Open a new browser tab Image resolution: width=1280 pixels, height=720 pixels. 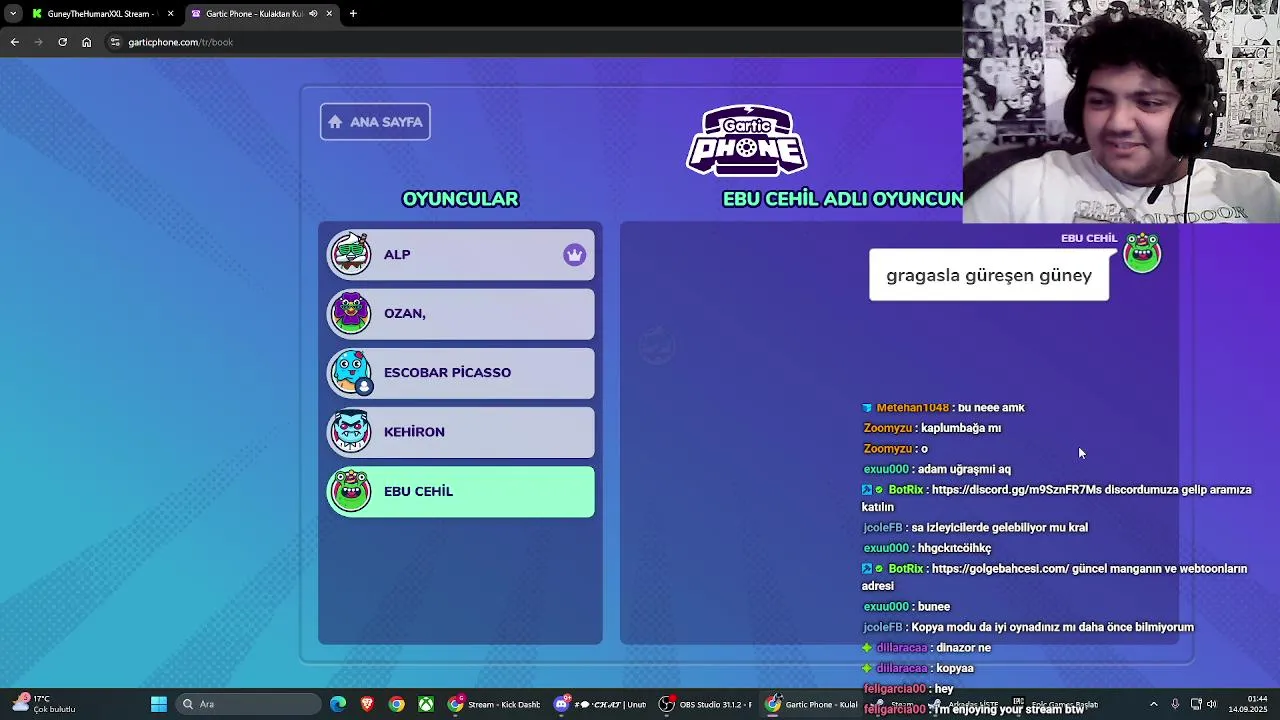point(354,14)
